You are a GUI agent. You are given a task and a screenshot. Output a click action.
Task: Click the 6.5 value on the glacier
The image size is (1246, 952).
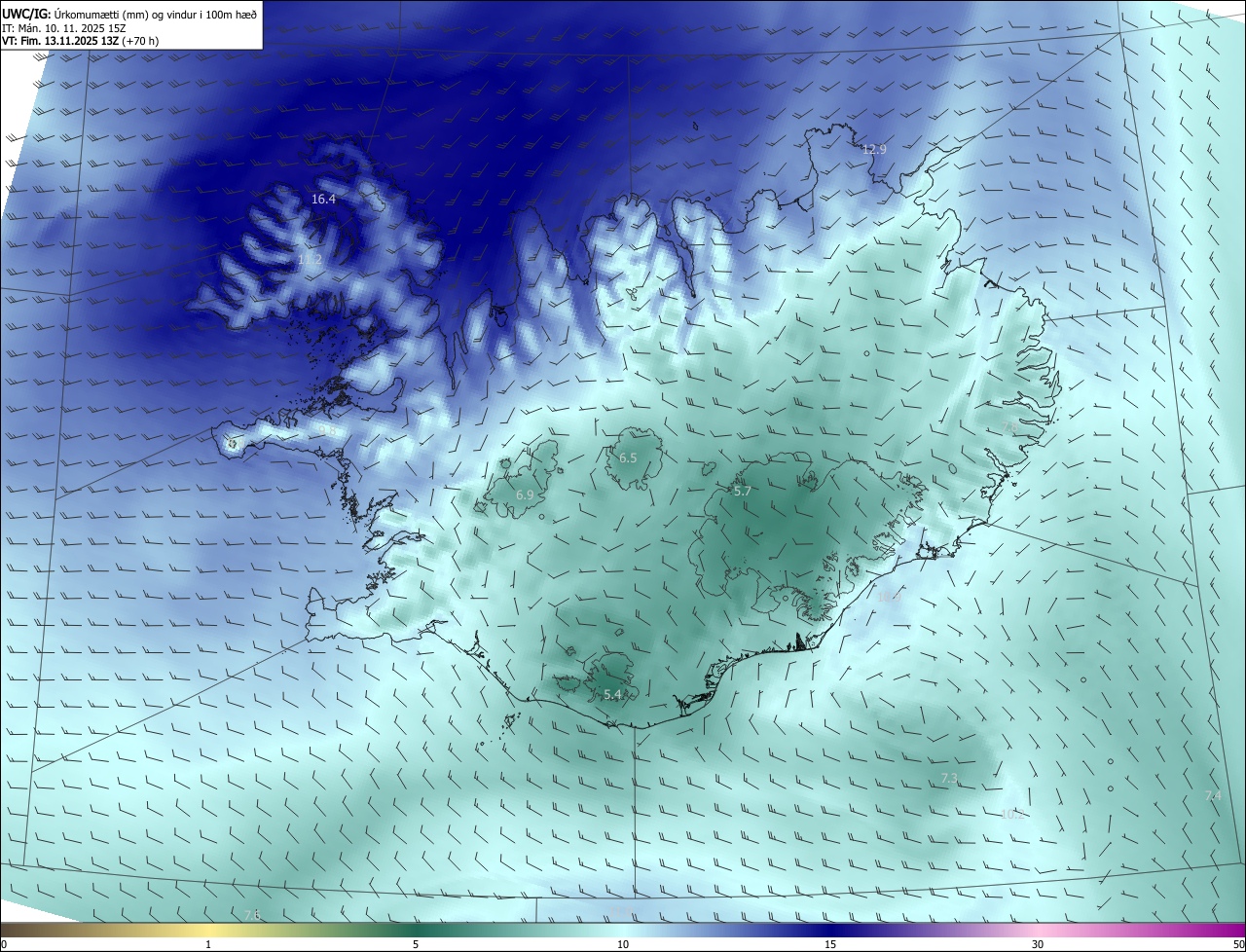point(628,458)
